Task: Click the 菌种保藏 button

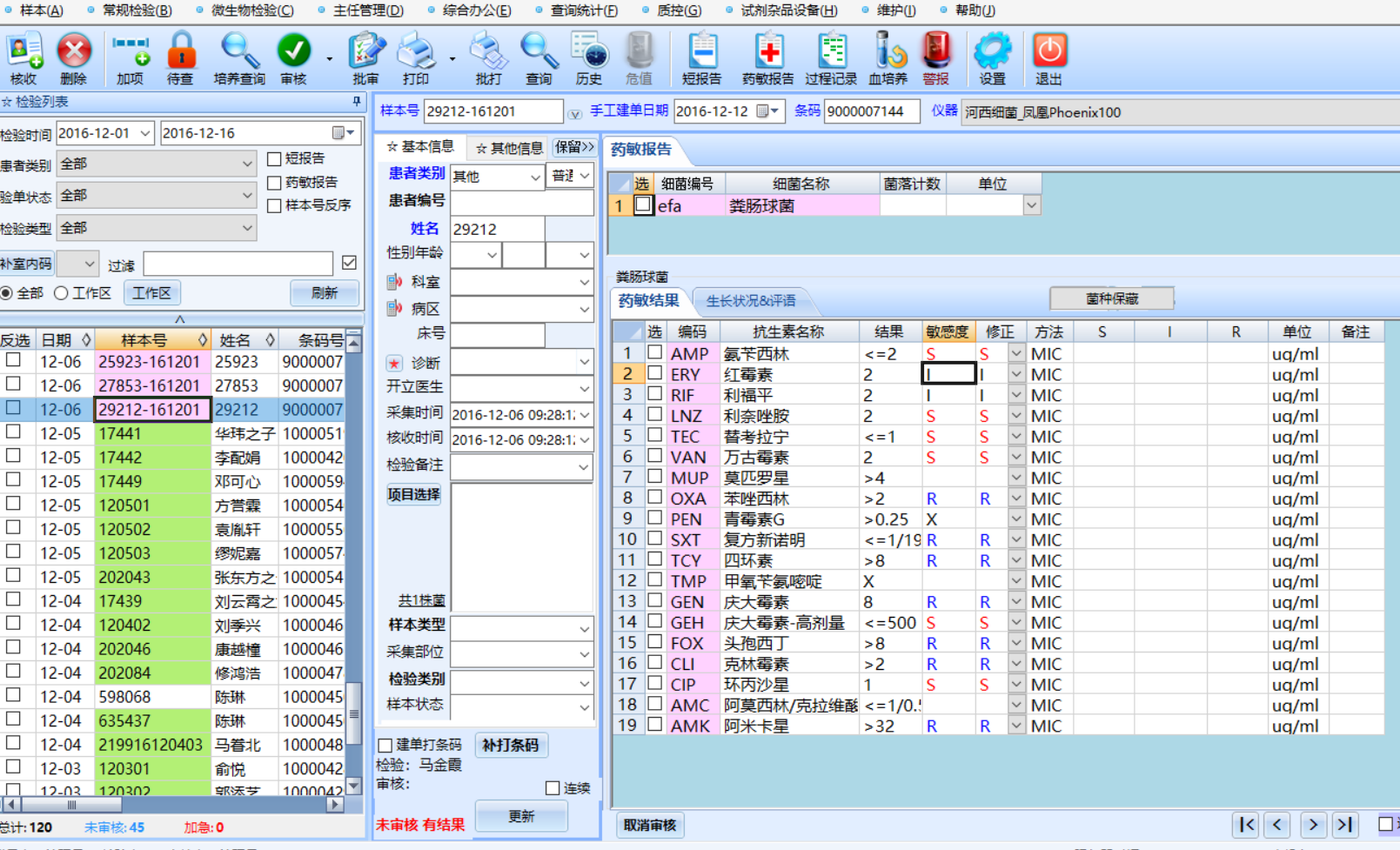Action: 1111,298
